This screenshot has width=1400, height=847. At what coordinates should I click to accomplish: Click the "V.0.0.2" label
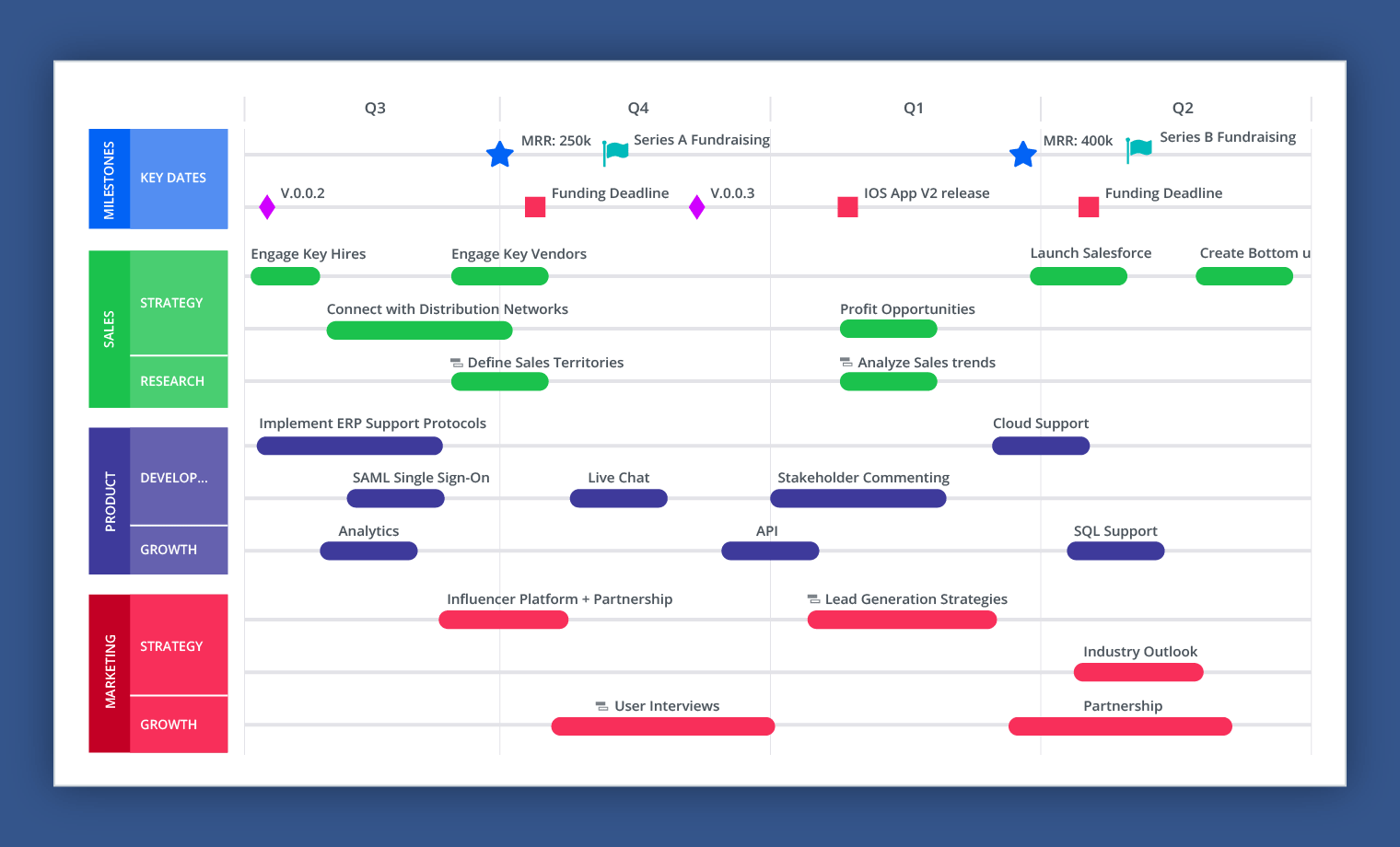point(303,193)
